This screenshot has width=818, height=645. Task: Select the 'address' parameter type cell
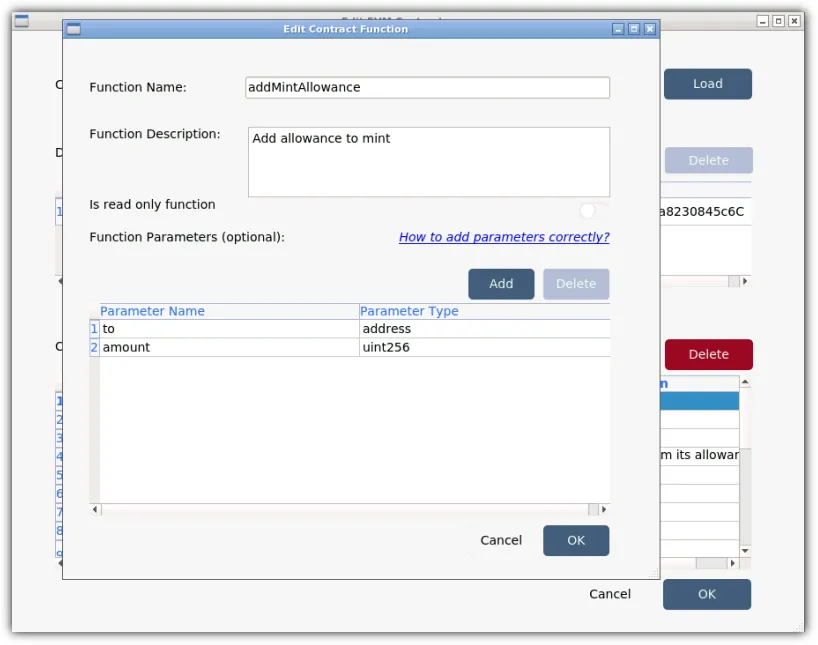(x=485, y=329)
